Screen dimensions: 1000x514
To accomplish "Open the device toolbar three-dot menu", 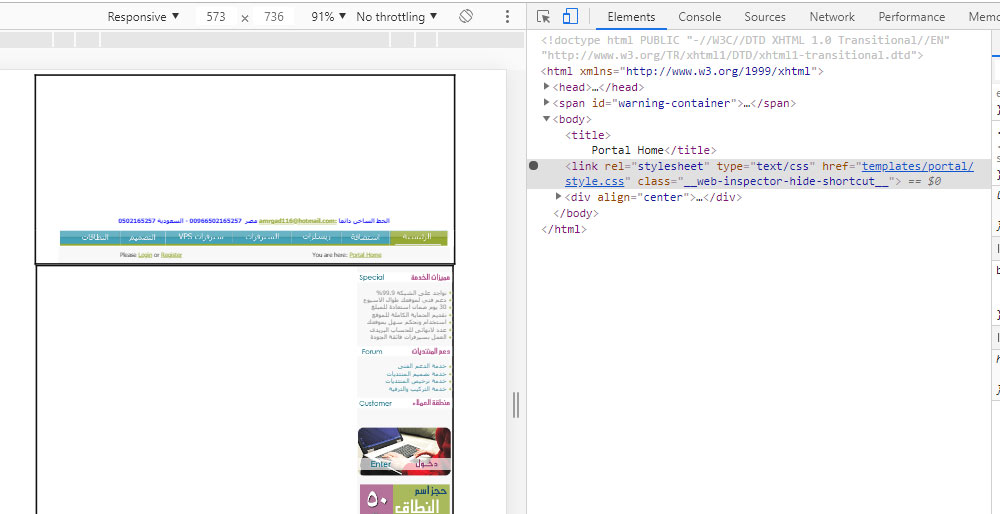I will [507, 17].
